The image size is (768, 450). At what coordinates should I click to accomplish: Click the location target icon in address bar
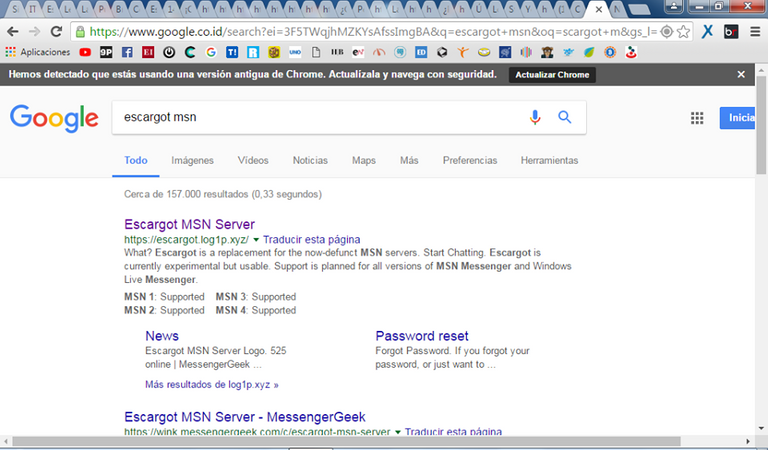pyautogui.click(x=667, y=32)
